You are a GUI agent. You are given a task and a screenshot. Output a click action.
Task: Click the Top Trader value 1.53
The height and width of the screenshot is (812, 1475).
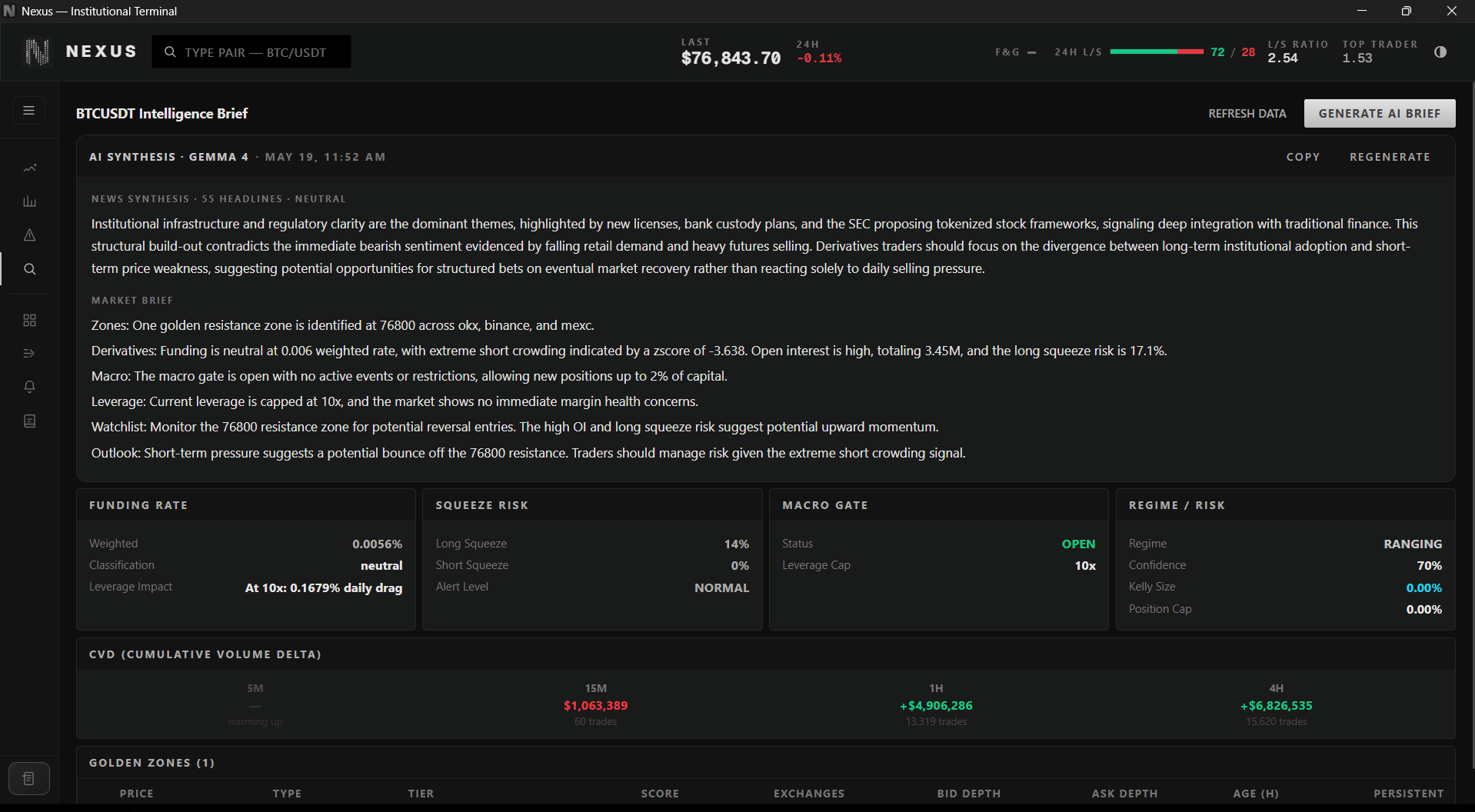(1357, 58)
